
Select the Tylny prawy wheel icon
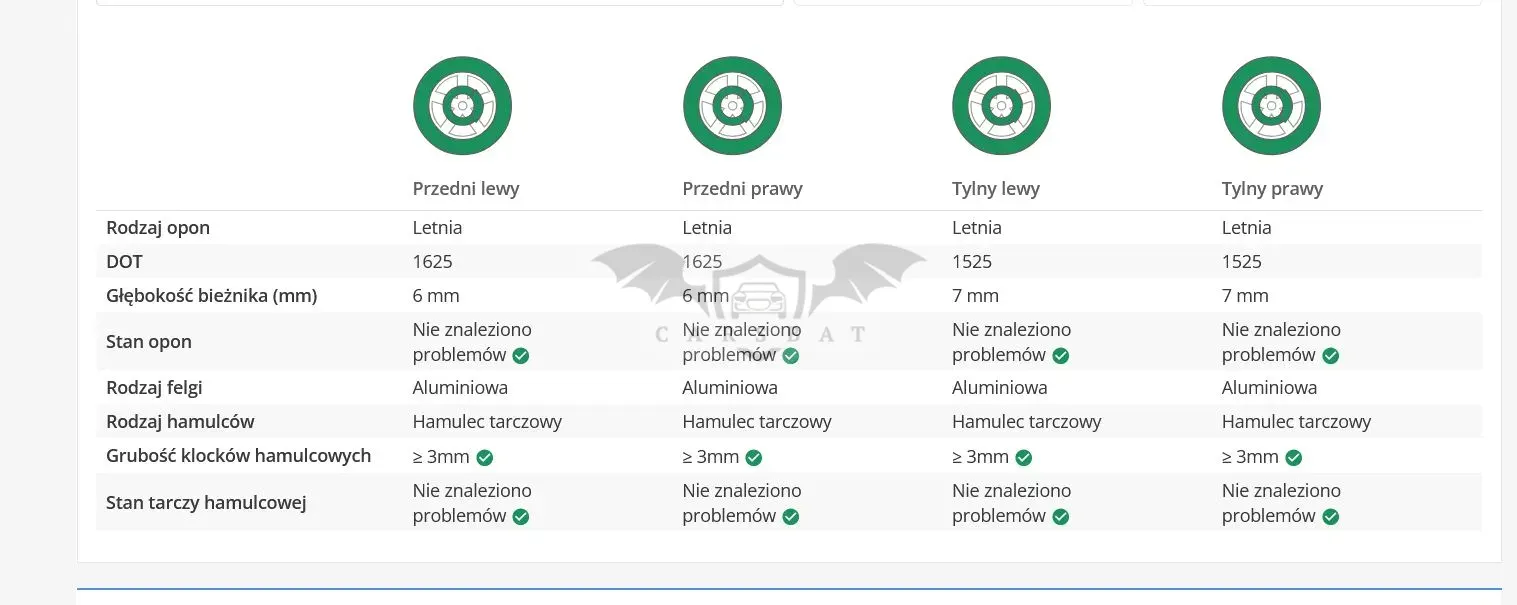click(1271, 106)
